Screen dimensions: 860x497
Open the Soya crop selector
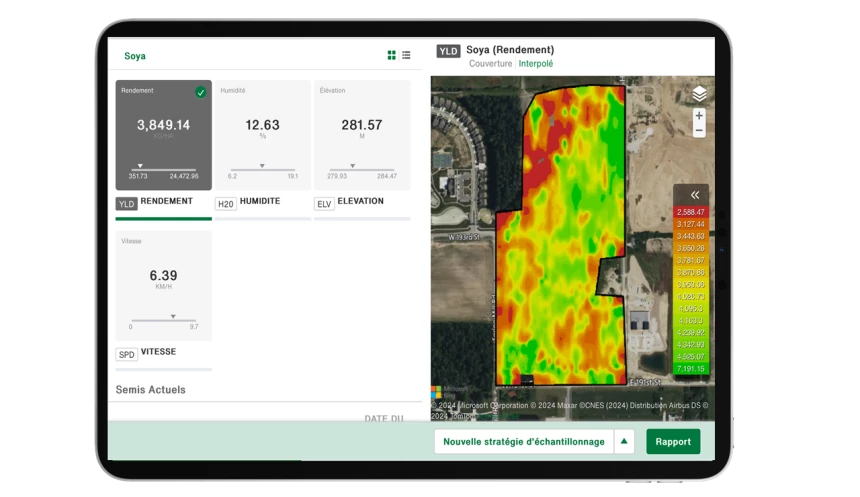[x=135, y=56]
